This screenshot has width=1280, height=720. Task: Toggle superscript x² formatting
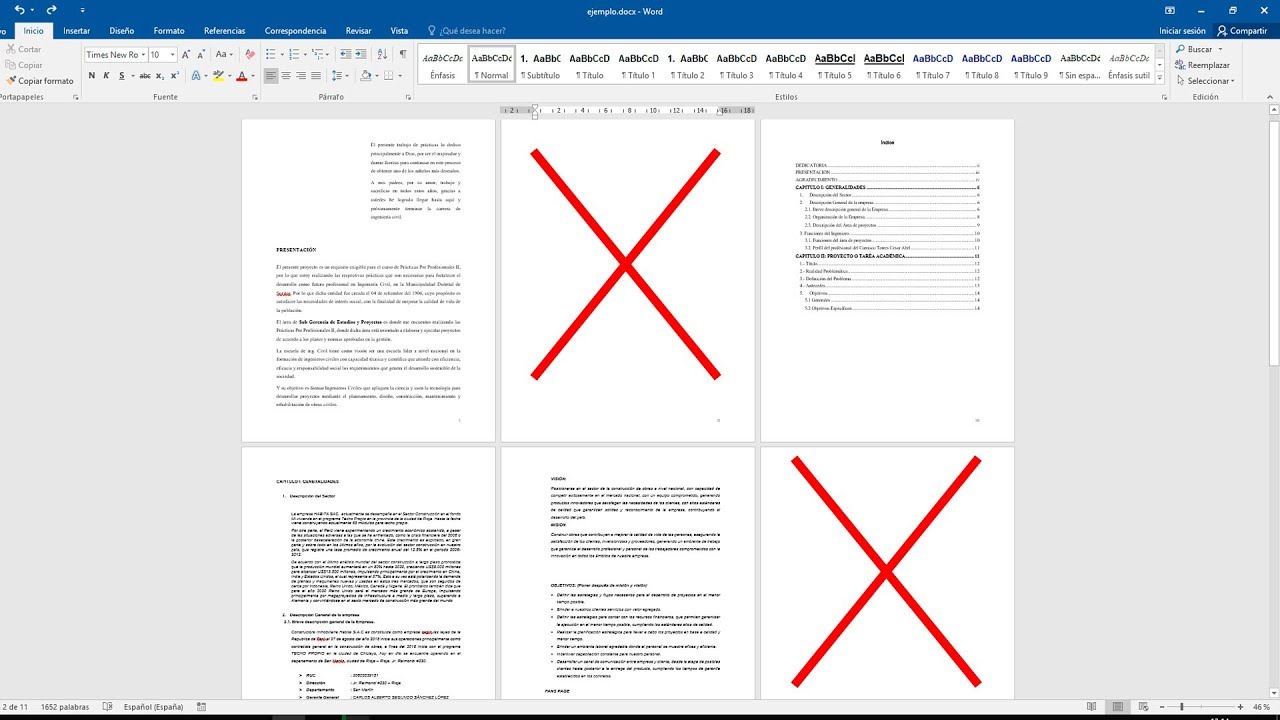tap(175, 76)
